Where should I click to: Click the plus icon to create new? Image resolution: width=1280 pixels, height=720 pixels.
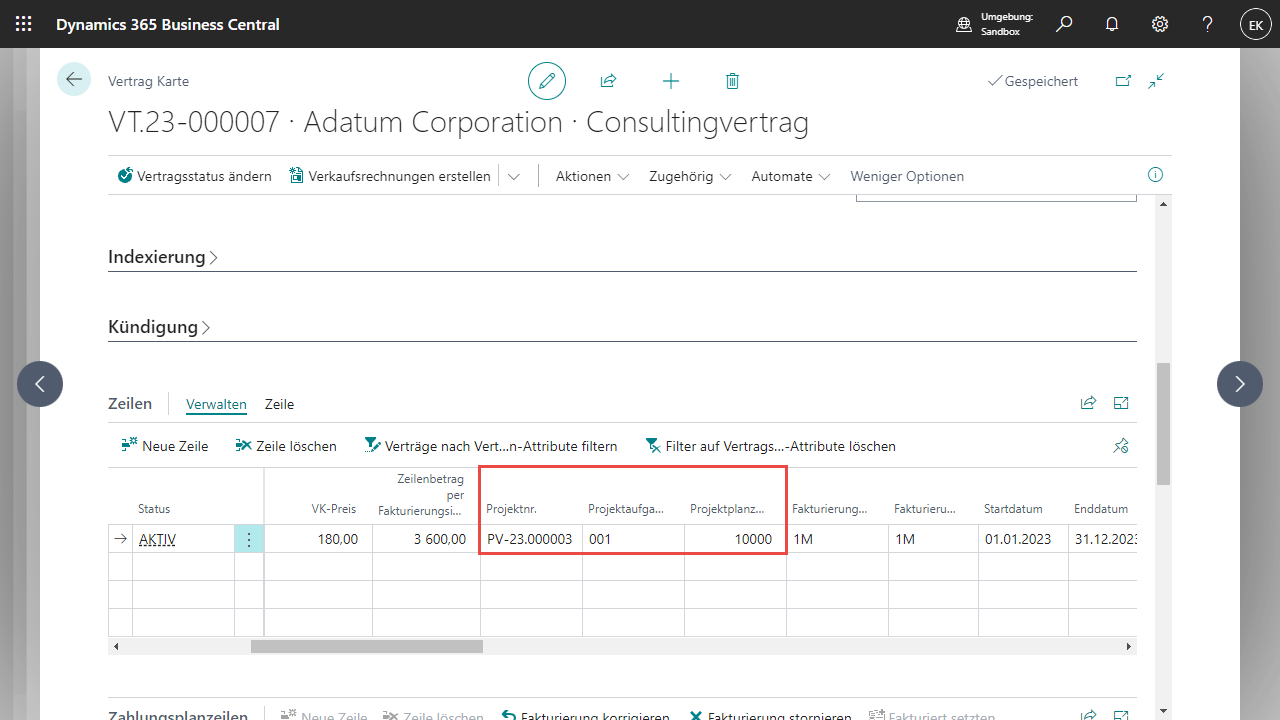[x=671, y=81]
